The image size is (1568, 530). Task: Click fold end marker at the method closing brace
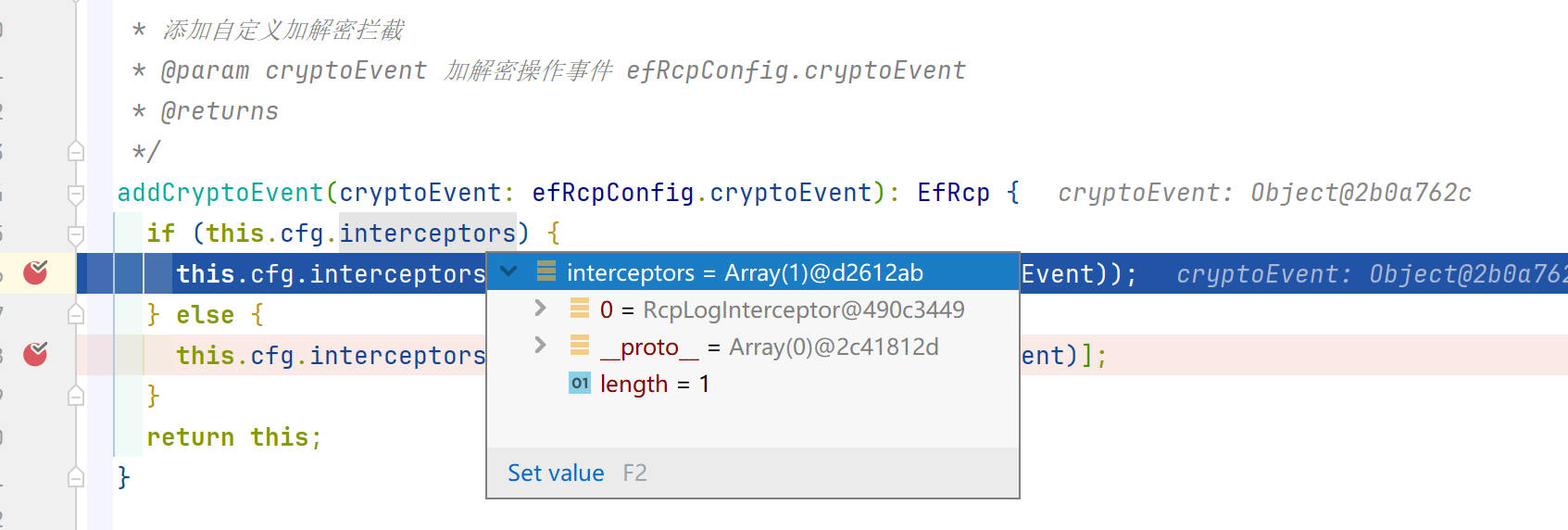76,477
